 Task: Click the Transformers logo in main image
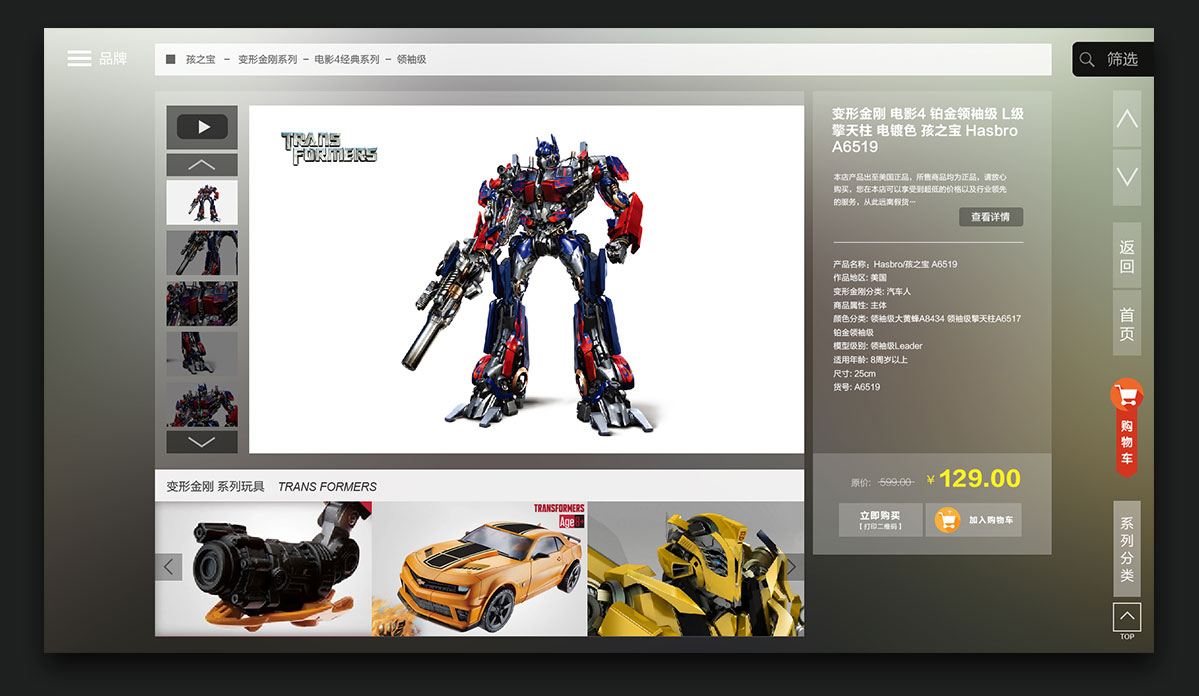click(329, 148)
